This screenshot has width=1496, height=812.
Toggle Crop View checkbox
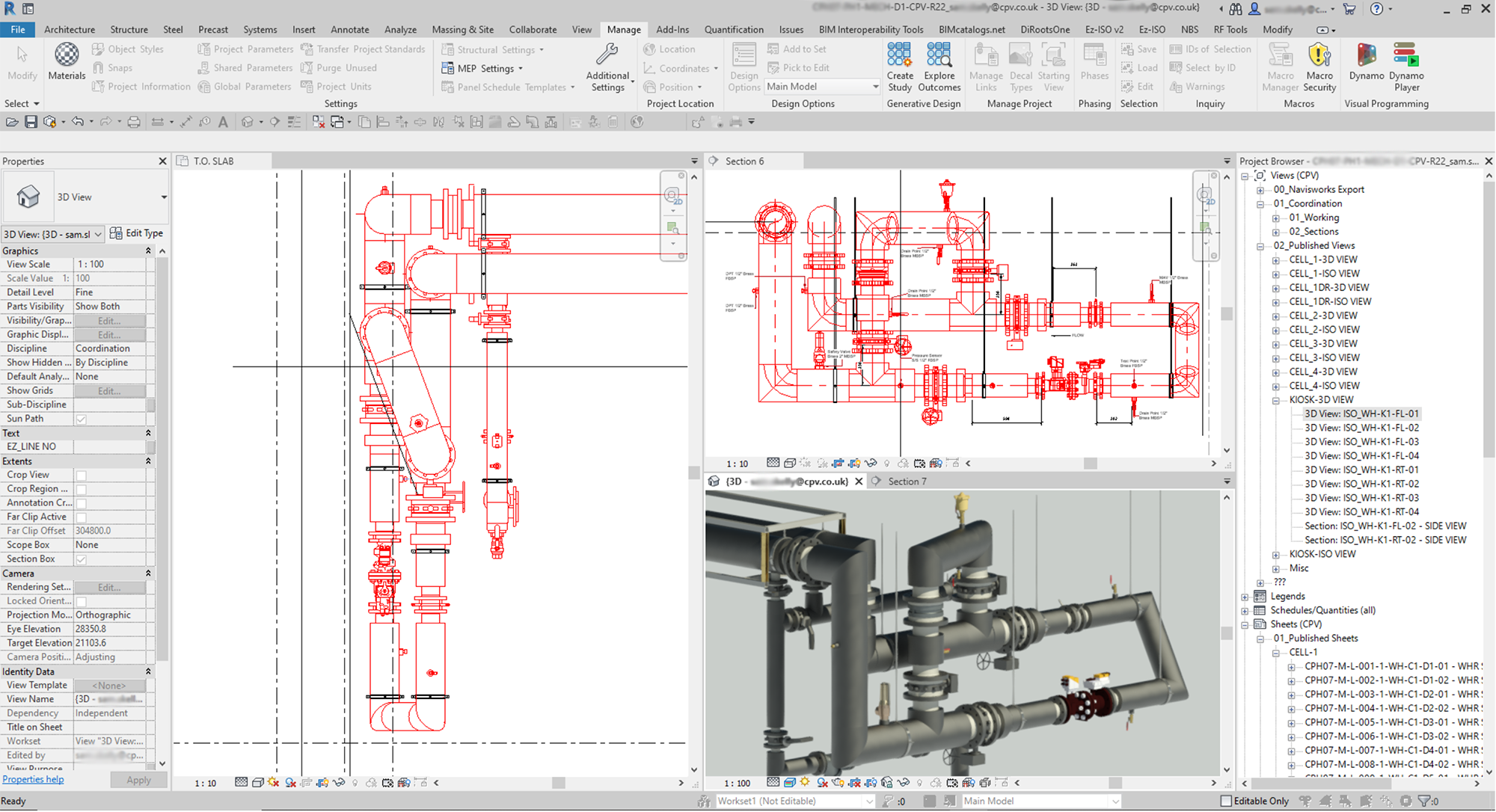(82, 476)
